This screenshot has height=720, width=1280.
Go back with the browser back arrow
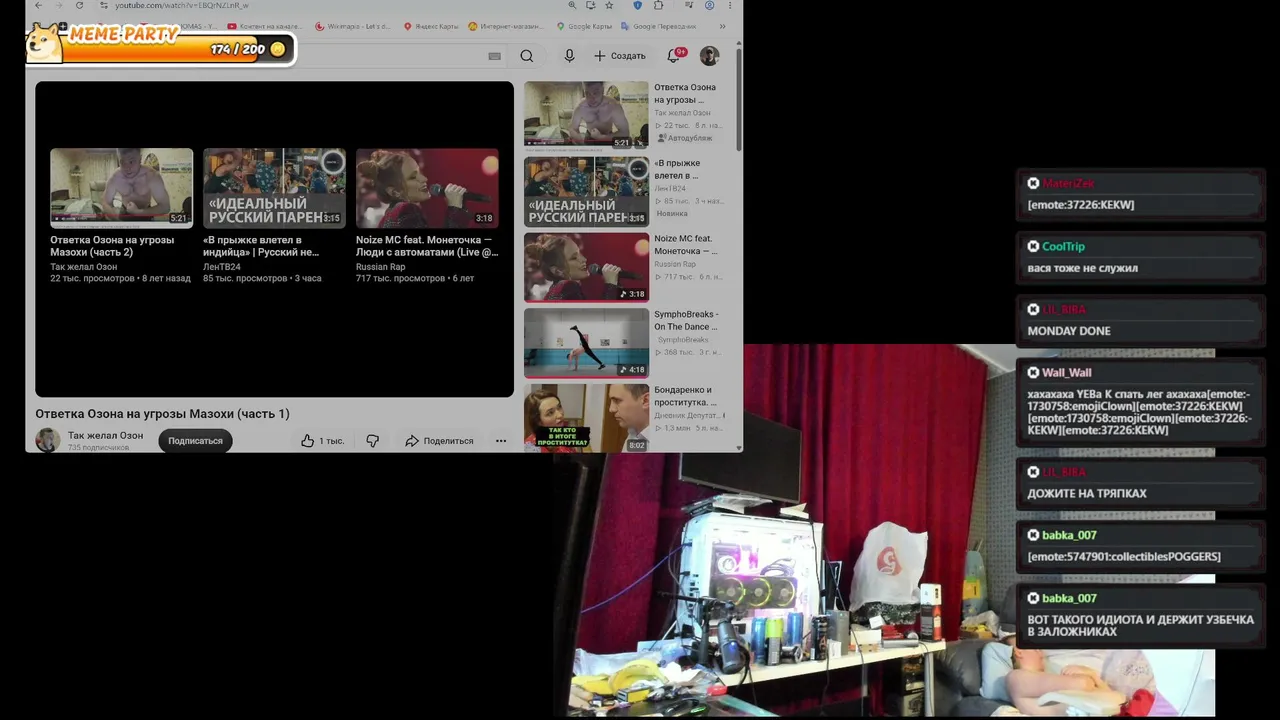(x=39, y=5)
